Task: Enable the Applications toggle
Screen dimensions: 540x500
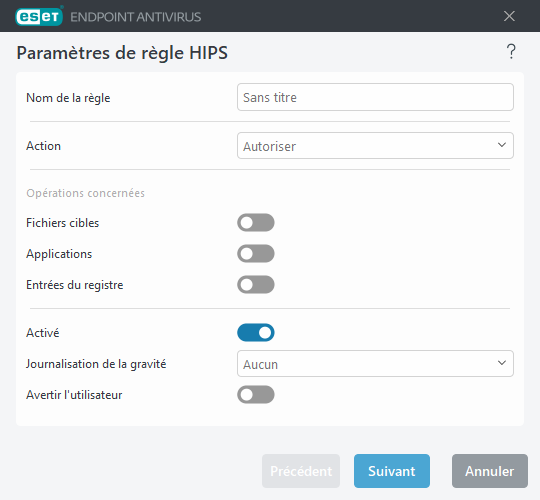Action: pyautogui.click(x=256, y=253)
